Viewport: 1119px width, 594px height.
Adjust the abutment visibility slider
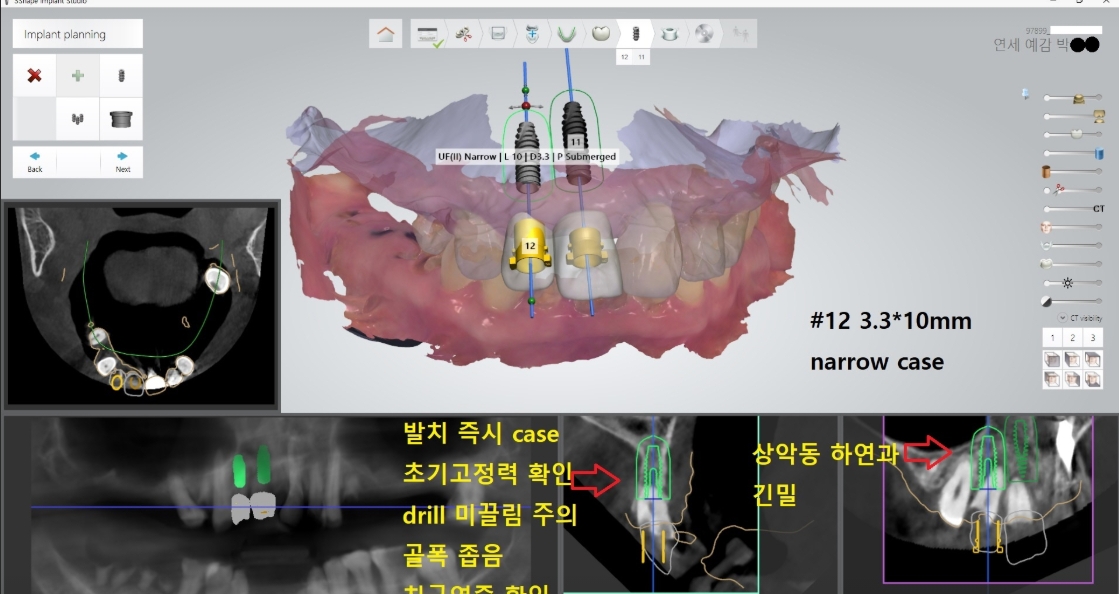(x=1074, y=116)
